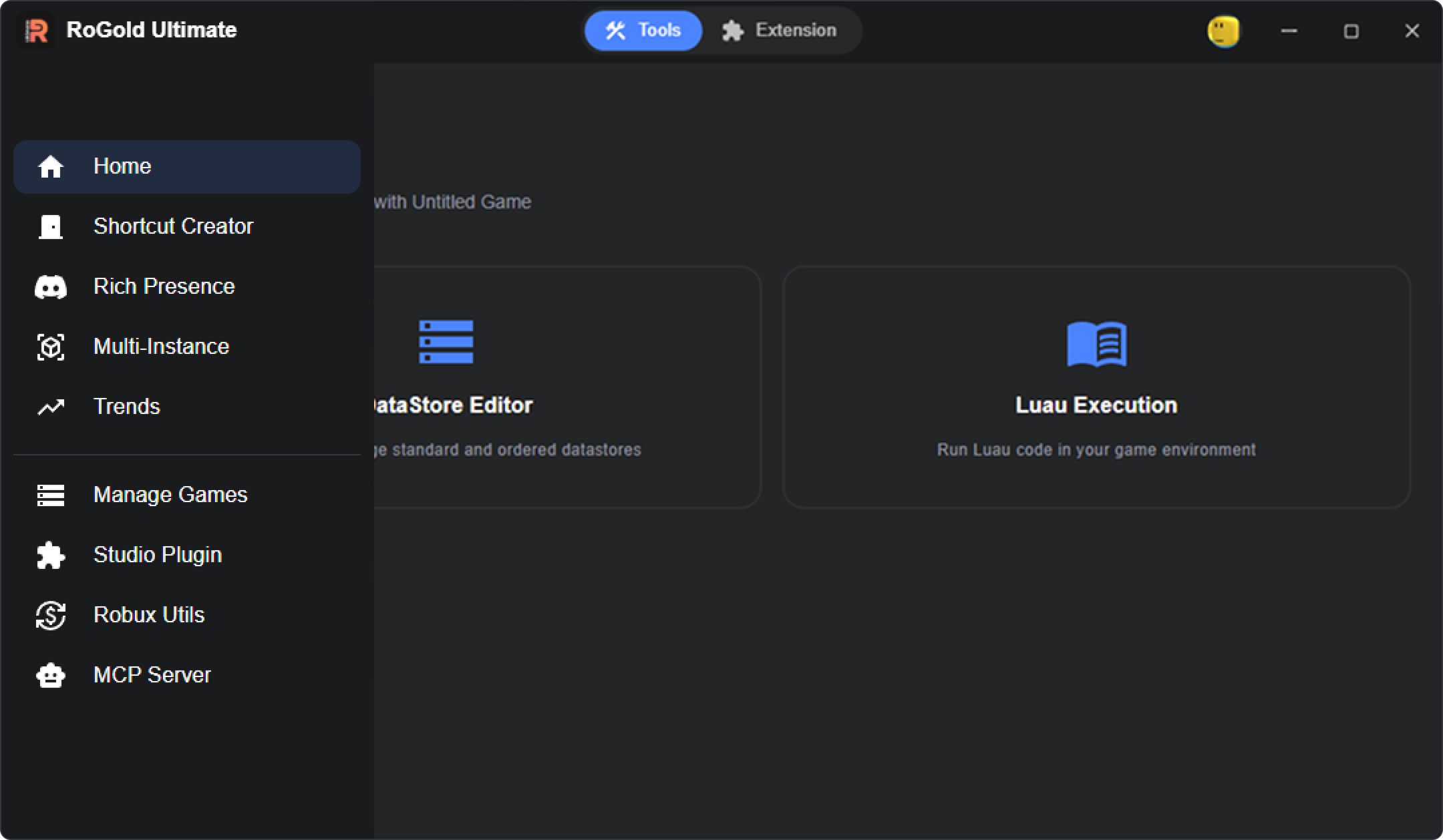Minimize the RoGold Ultimate window
Image resolution: width=1443 pixels, height=840 pixels.
pyautogui.click(x=1289, y=31)
